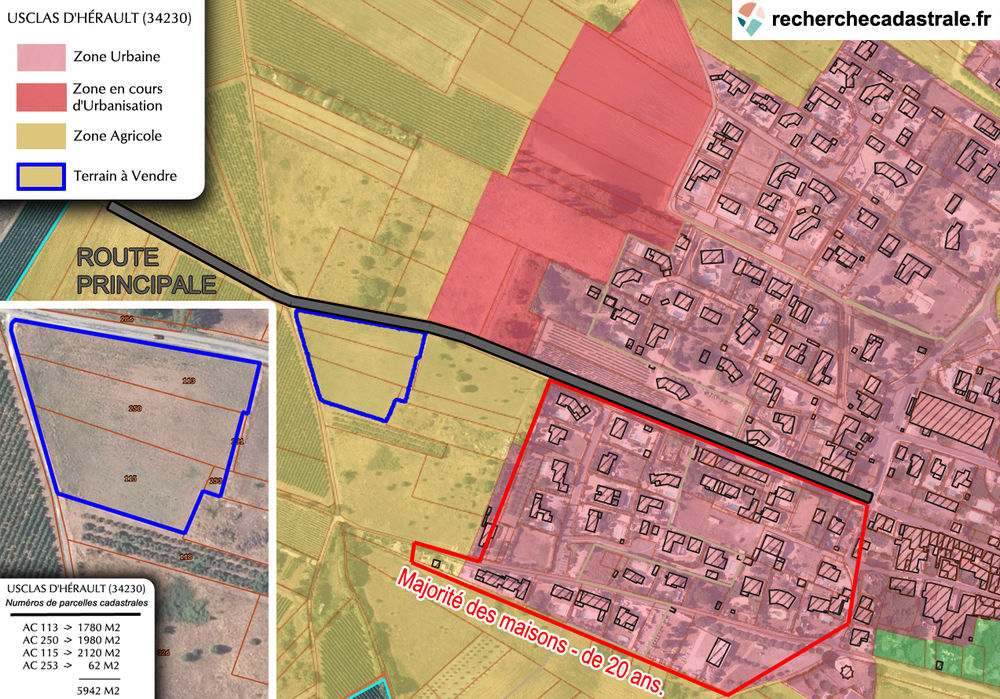The width and height of the screenshot is (1000, 699).
Task: Select the Terrain à Vendre blue-outlined swatch
Action: [41, 177]
